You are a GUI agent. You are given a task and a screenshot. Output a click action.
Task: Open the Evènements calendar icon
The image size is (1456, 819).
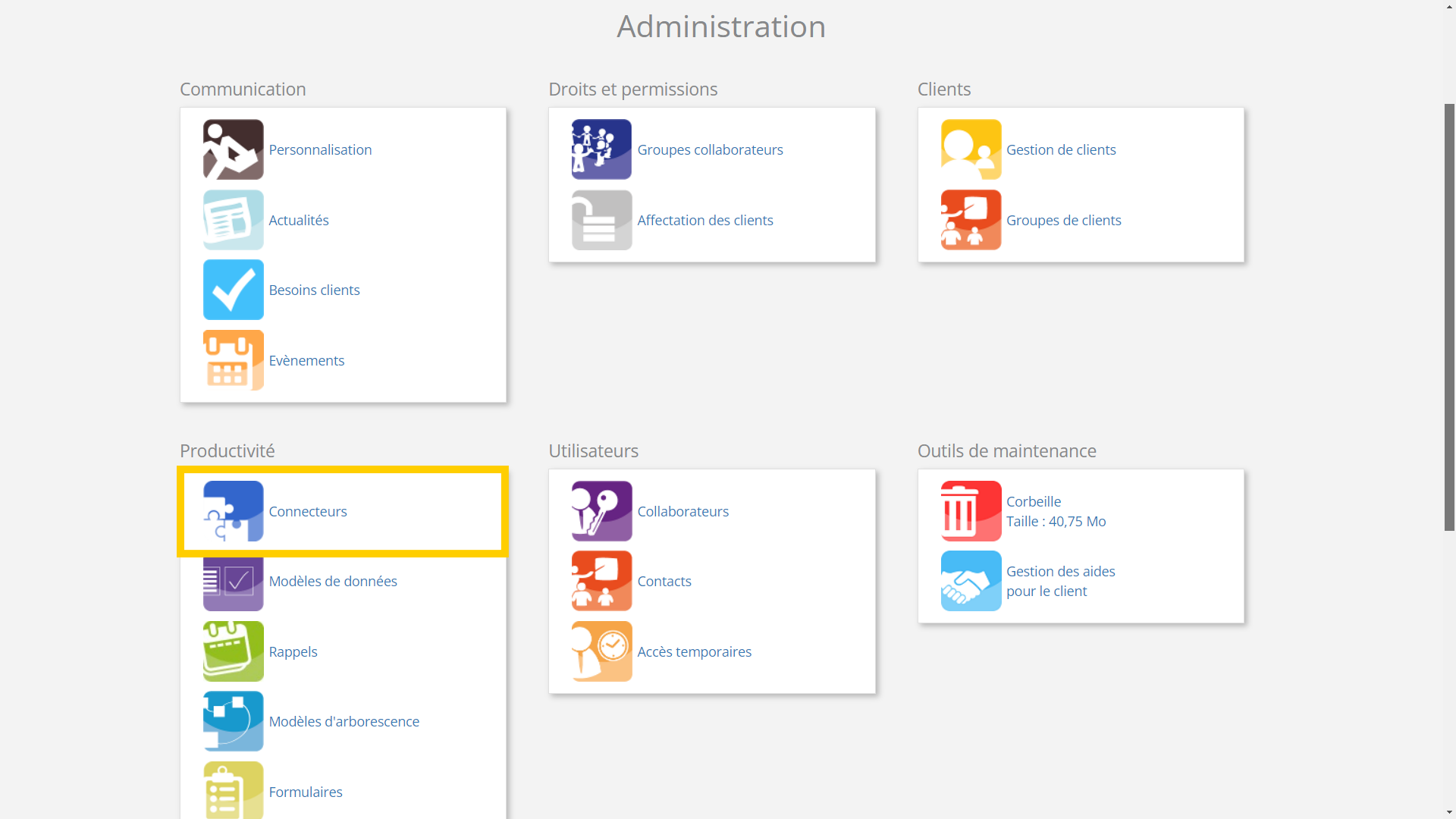pyautogui.click(x=233, y=360)
